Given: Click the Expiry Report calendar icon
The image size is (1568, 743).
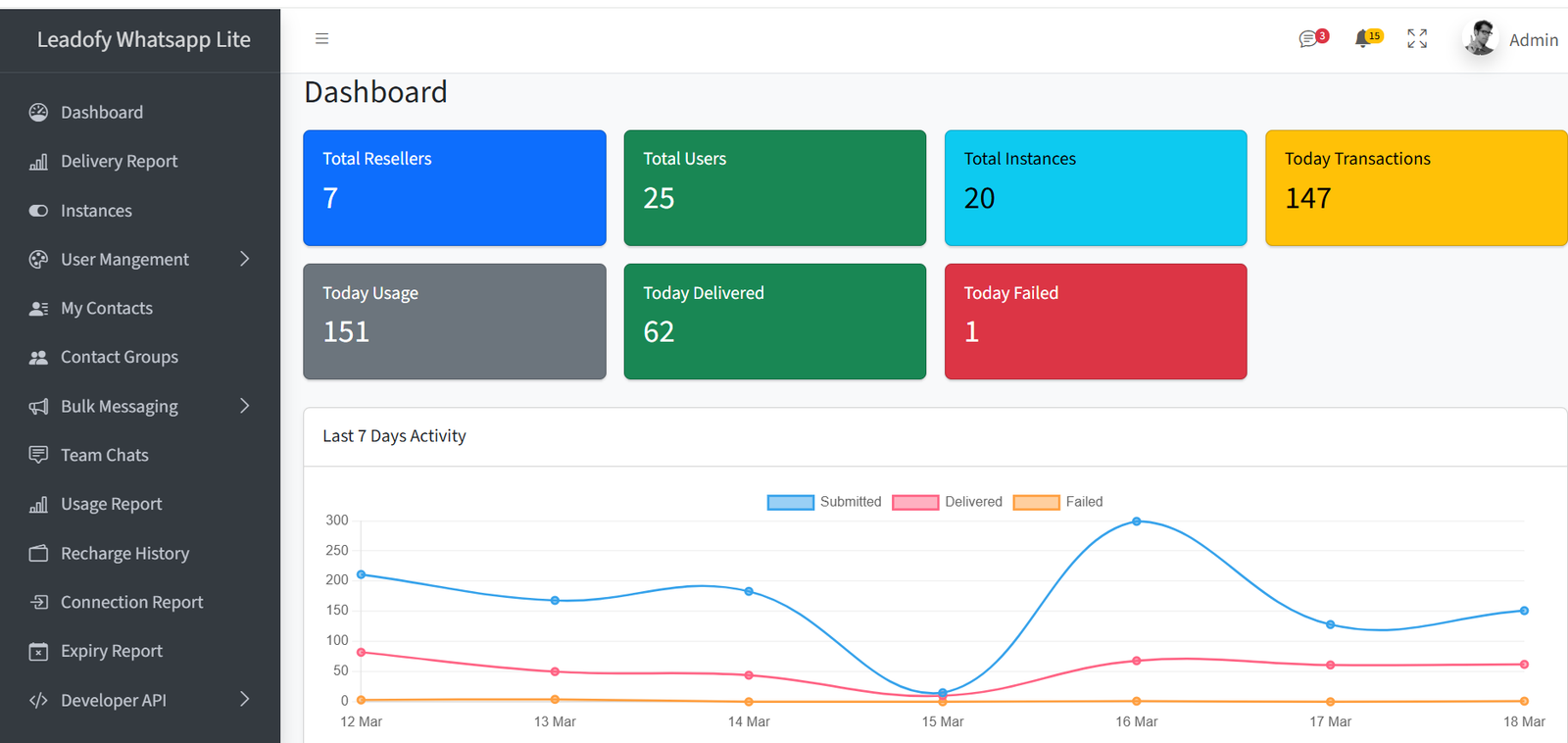Looking at the screenshot, I should (x=38, y=652).
